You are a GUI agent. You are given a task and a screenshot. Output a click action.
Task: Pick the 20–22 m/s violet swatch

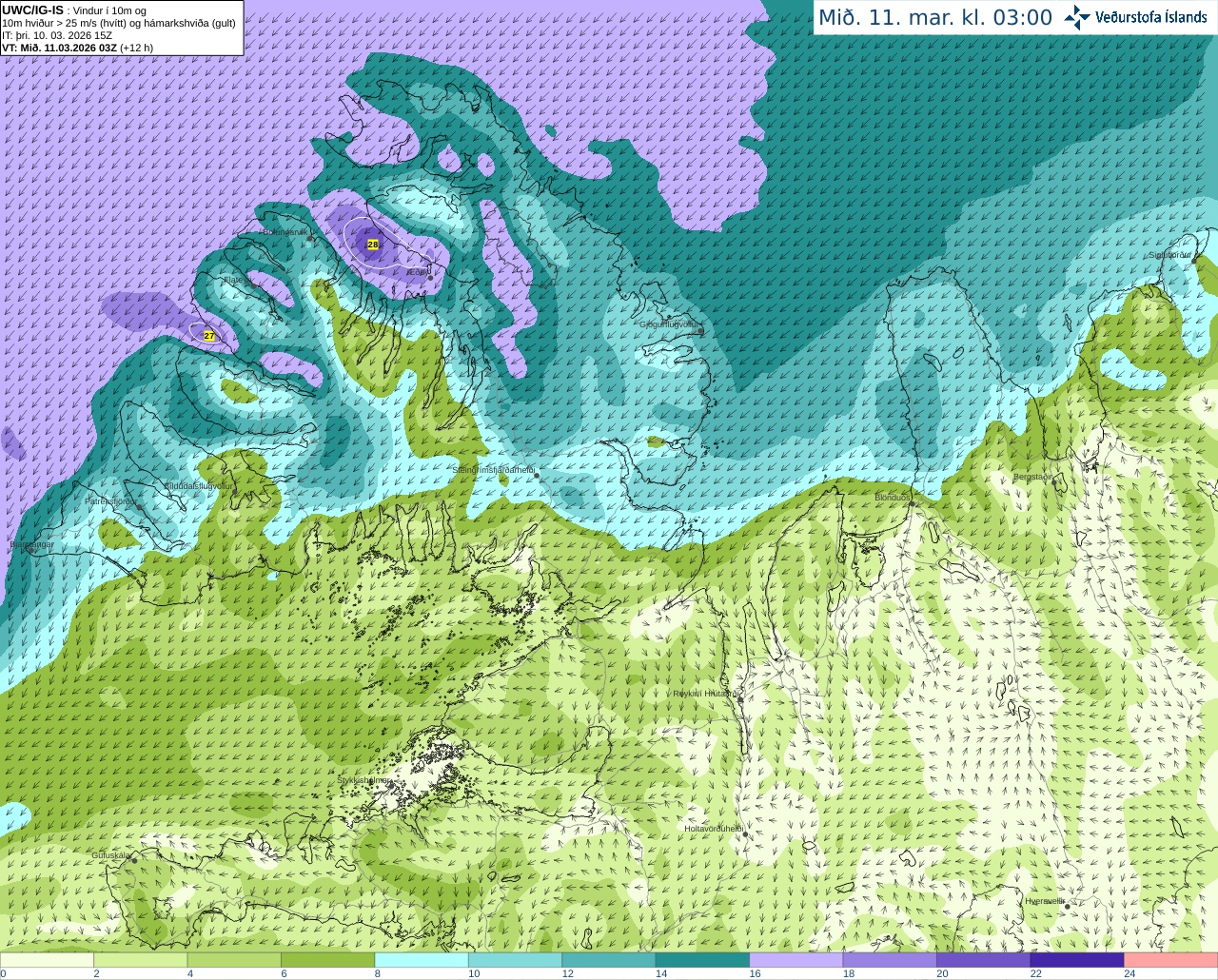(x=984, y=960)
